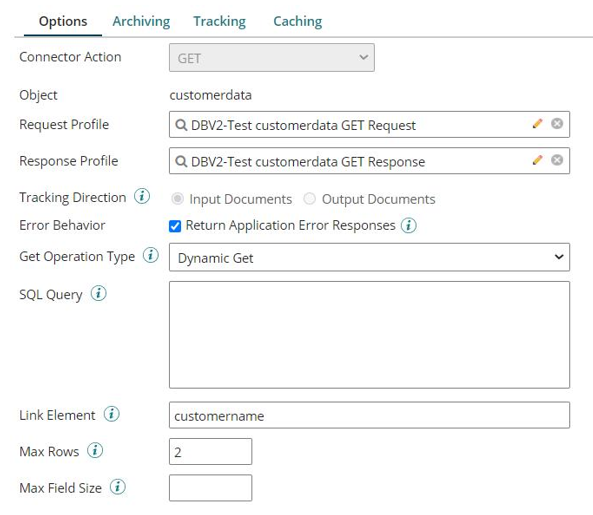
Task: Click inside the SQL Query text area
Action: tap(369, 335)
